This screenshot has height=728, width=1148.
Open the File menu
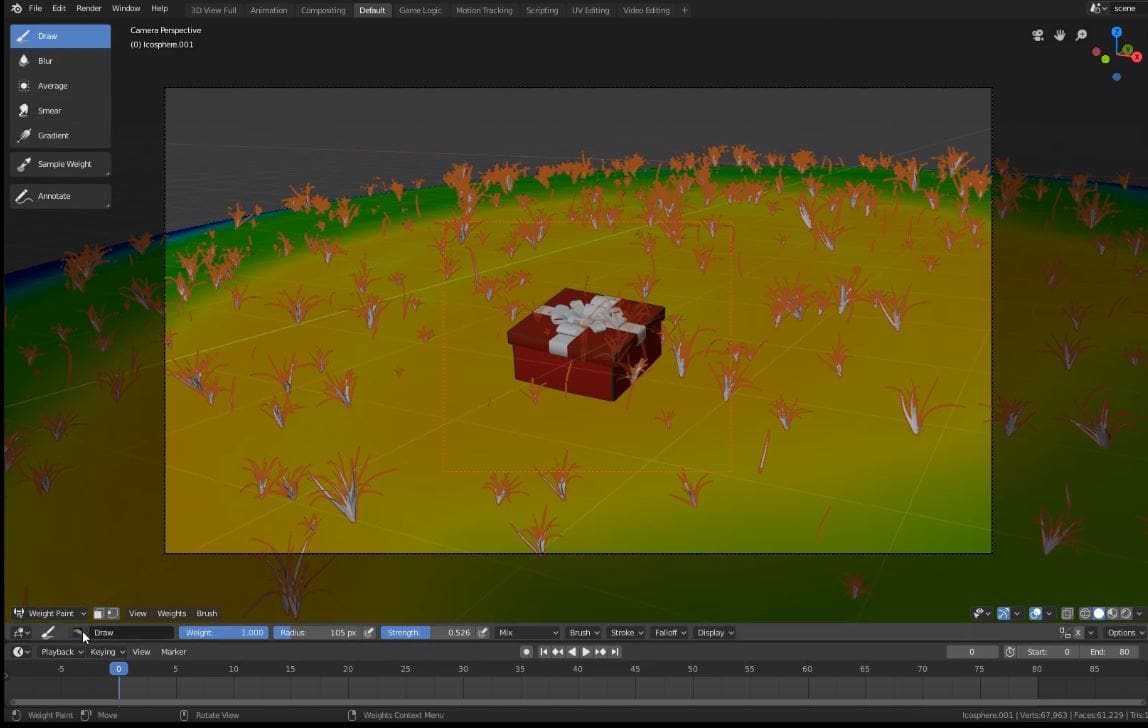(35, 9)
